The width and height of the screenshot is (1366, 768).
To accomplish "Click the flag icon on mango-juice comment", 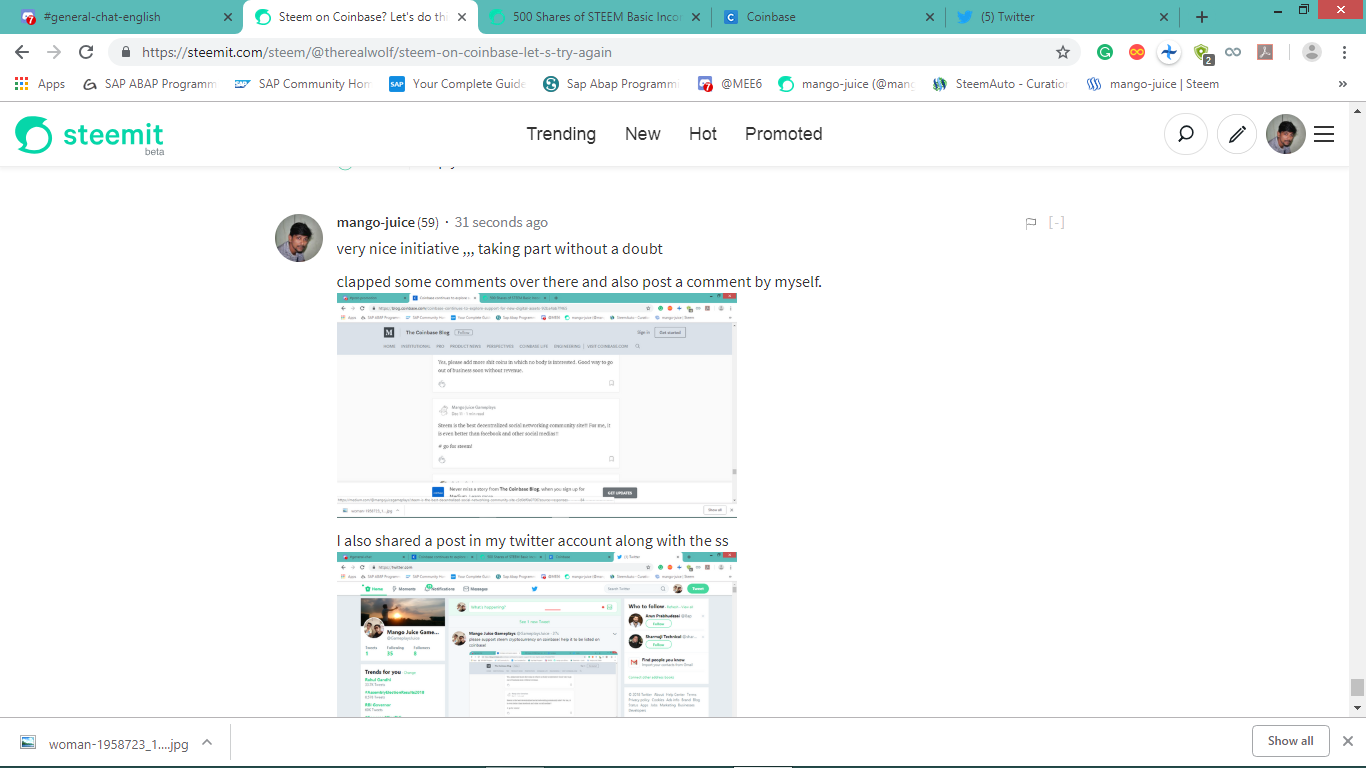I will pyautogui.click(x=1031, y=223).
